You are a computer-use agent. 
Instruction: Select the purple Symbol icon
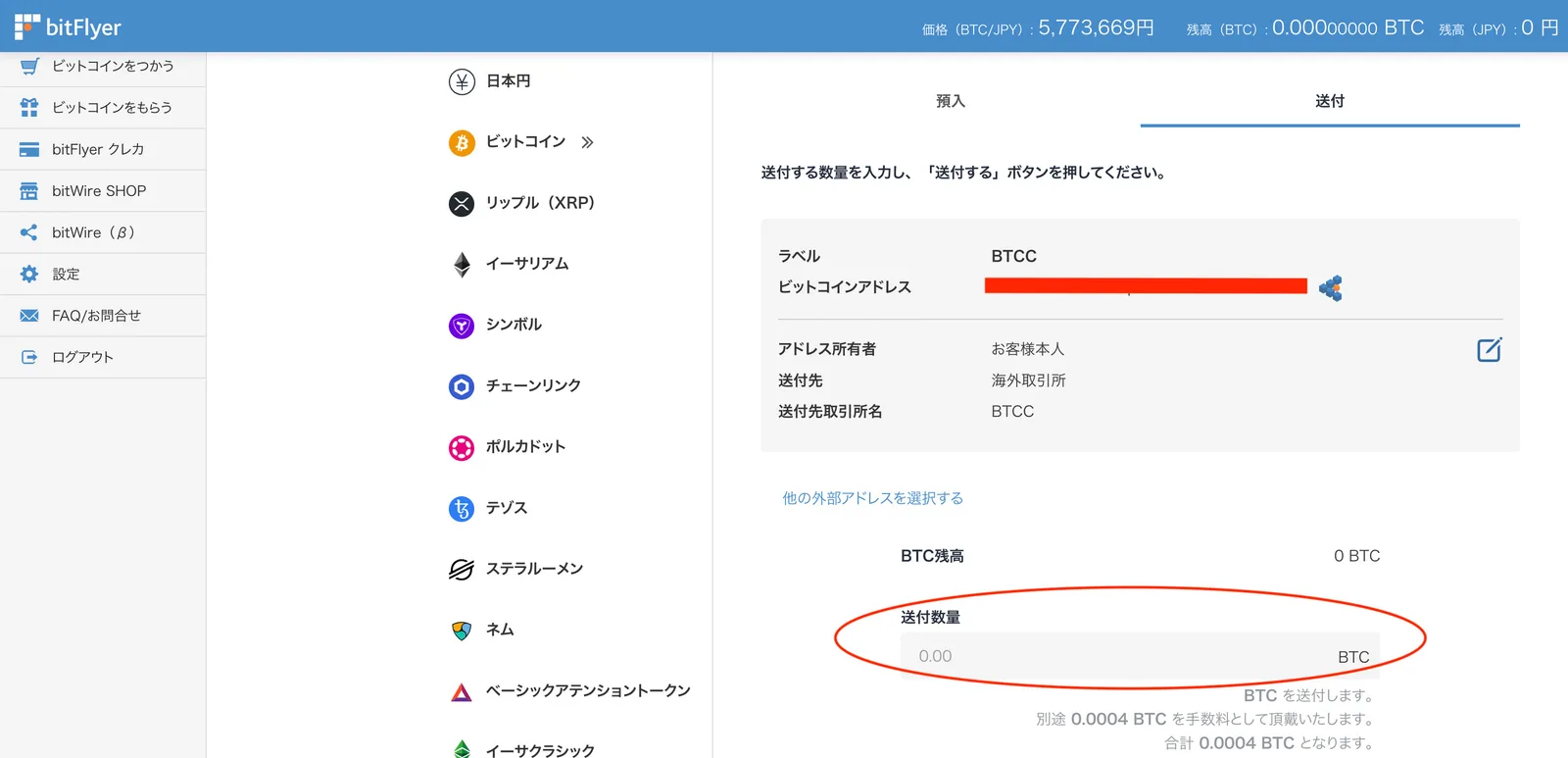[462, 326]
